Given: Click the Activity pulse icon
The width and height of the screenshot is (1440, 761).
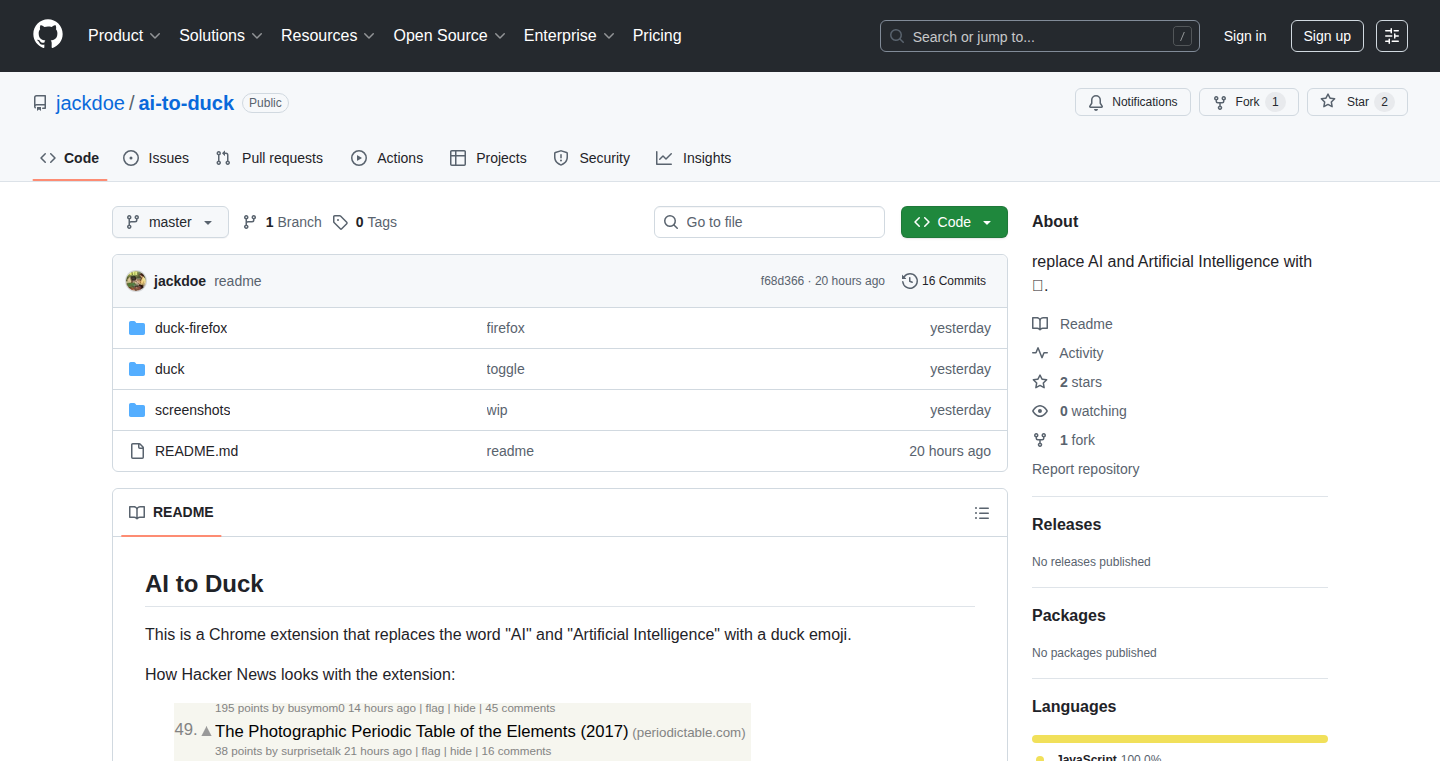Looking at the screenshot, I should pos(1040,353).
